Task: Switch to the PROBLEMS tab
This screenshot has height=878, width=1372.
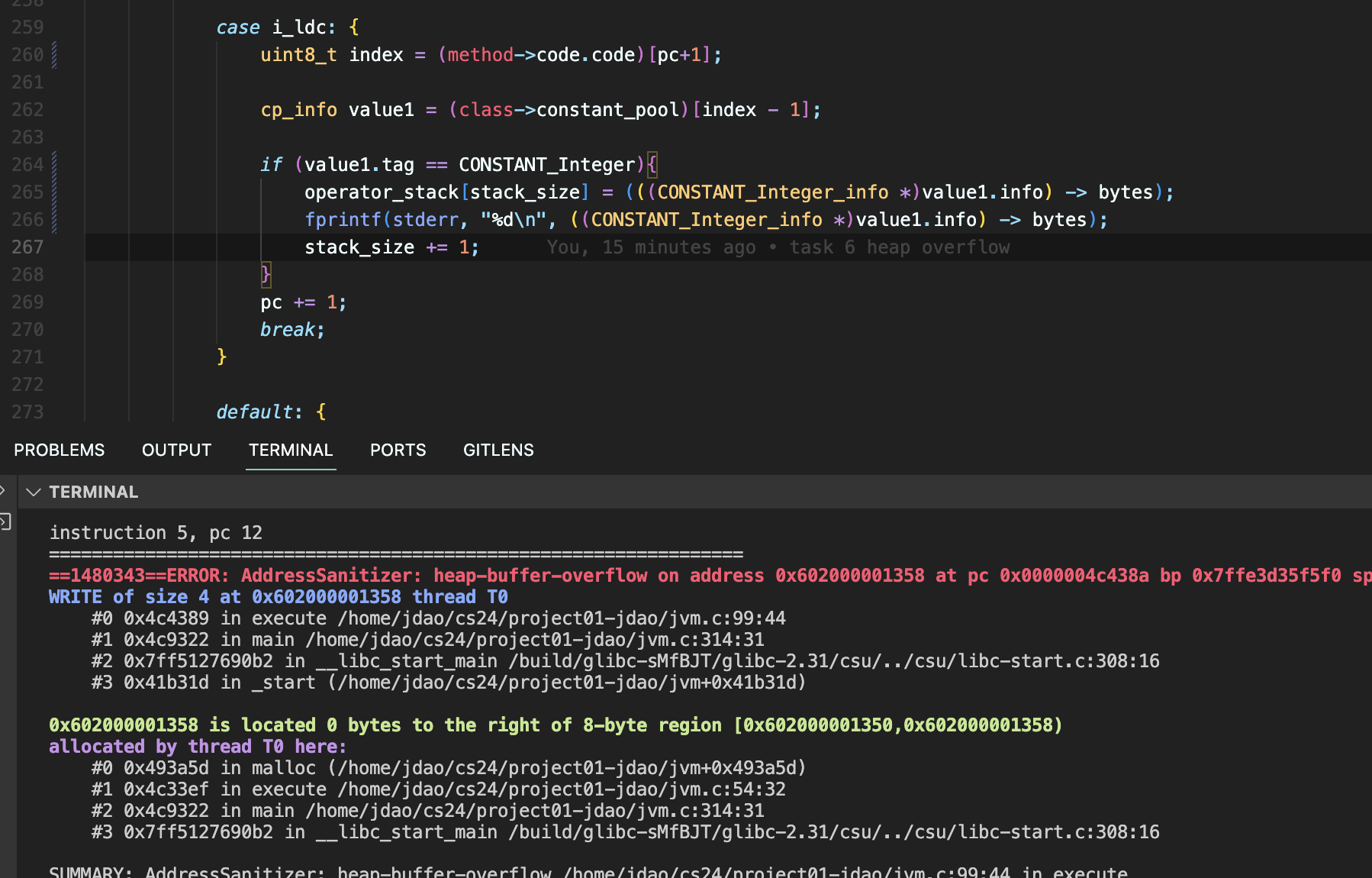Action: click(x=60, y=450)
